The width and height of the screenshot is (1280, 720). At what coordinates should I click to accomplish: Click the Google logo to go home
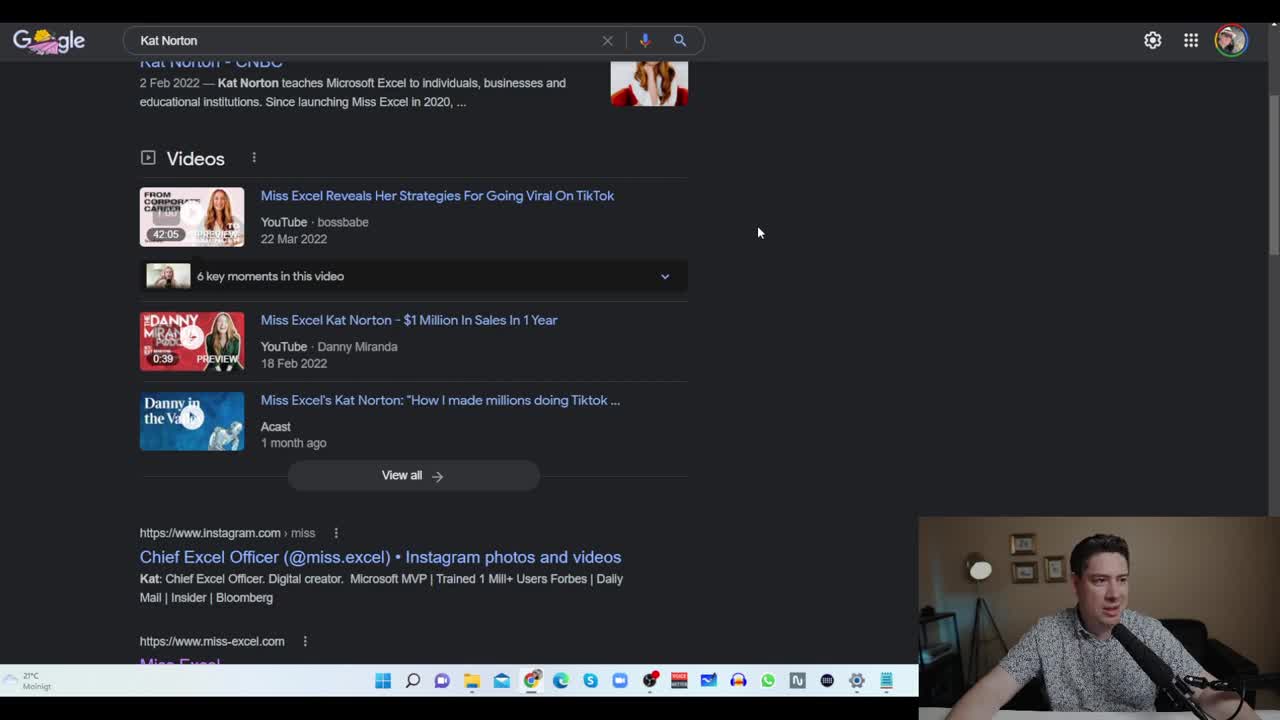coord(48,40)
